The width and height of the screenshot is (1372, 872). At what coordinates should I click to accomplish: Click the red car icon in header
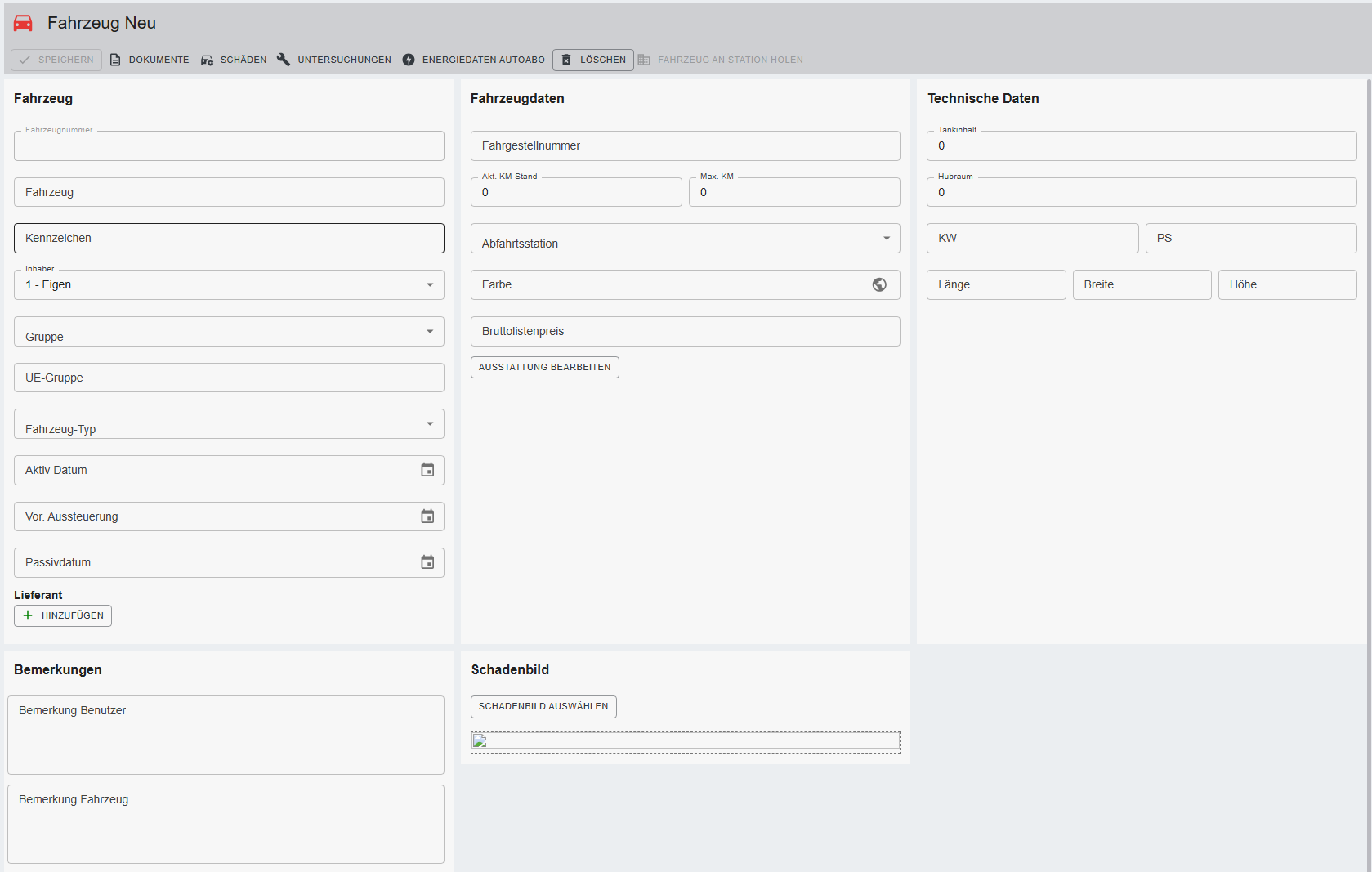23,23
